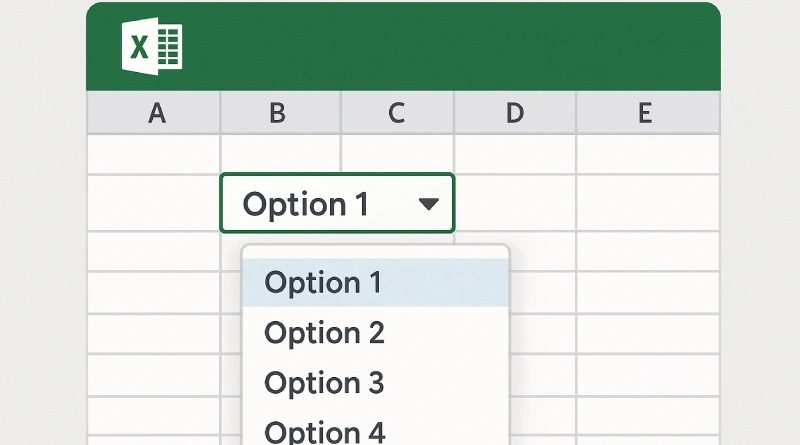This screenshot has width=800, height=445.
Task: Choose Option 2 from the dropdown list
Action: pos(376,333)
